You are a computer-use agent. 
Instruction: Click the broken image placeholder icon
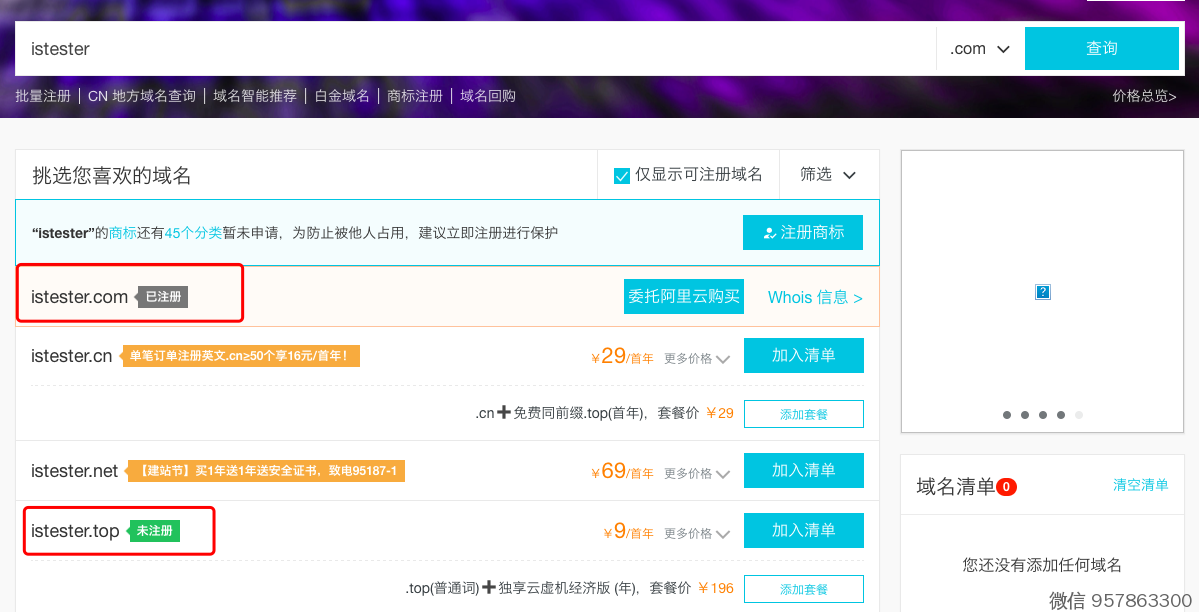point(1043,292)
